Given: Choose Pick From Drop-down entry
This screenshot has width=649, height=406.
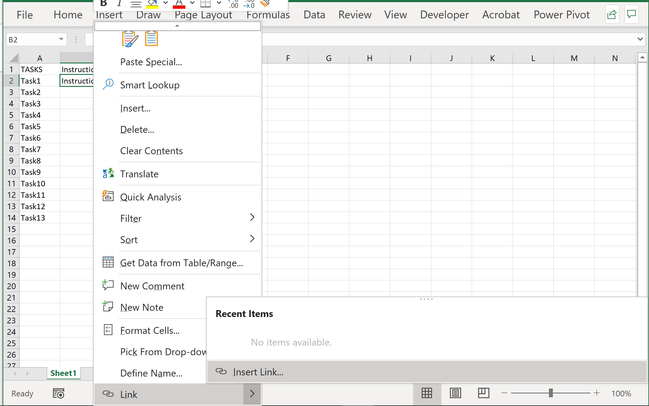Looking at the screenshot, I should [163, 352].
